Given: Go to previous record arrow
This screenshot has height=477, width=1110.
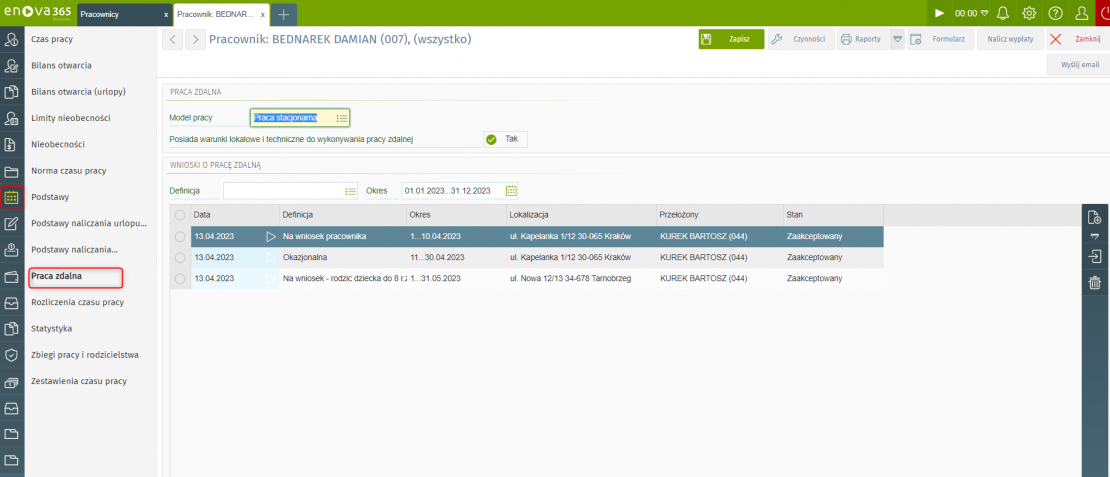Looking at the screenshot, I should click(x=172, y=39).
